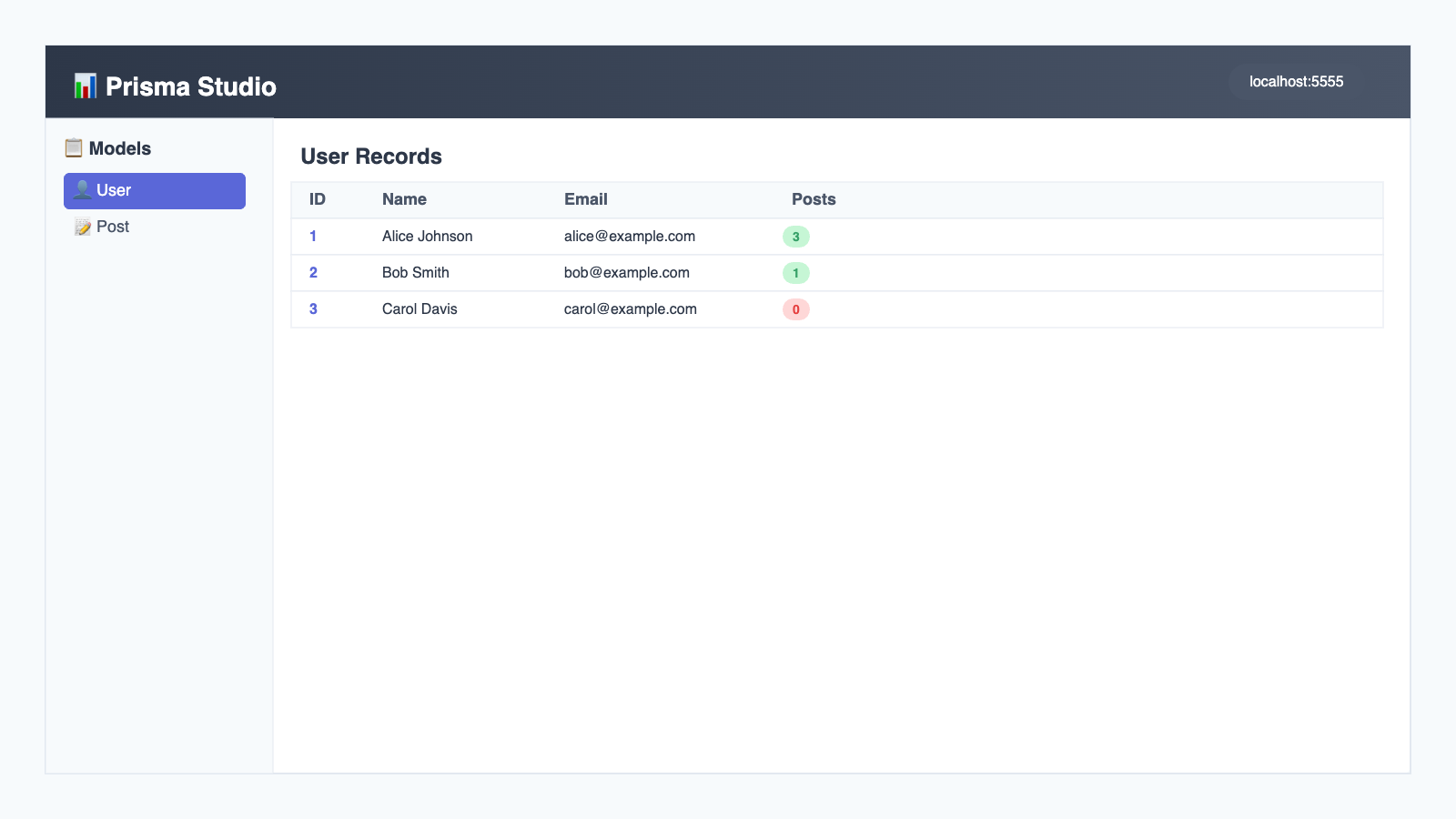
Task: Click the Models clipboard icon
Action: click(x=74, y=147)
